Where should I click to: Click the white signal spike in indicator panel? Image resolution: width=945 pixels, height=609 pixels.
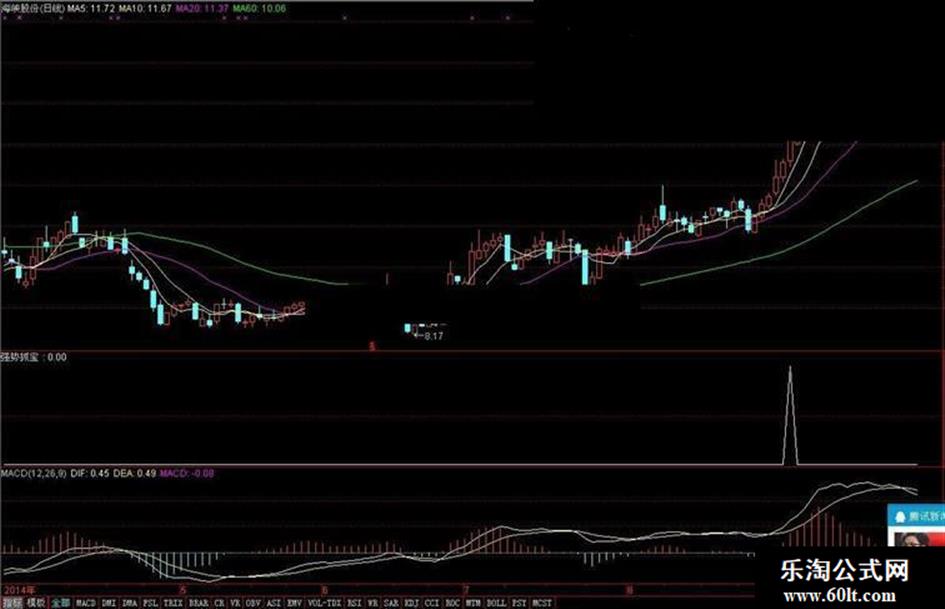790,415
